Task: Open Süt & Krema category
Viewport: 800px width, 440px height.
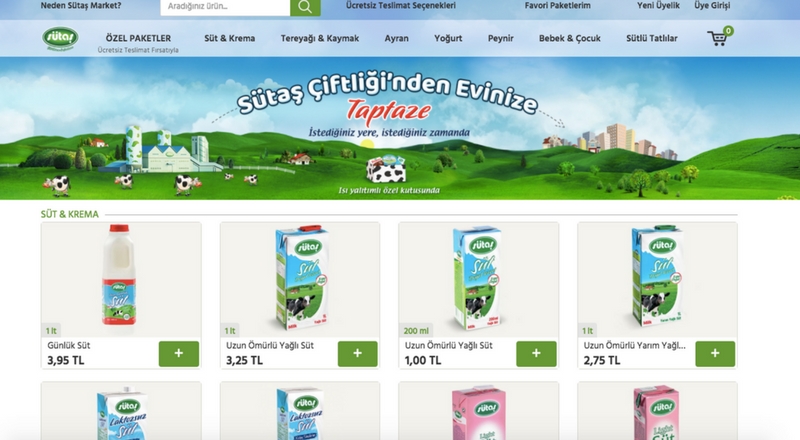Action: 230,38
